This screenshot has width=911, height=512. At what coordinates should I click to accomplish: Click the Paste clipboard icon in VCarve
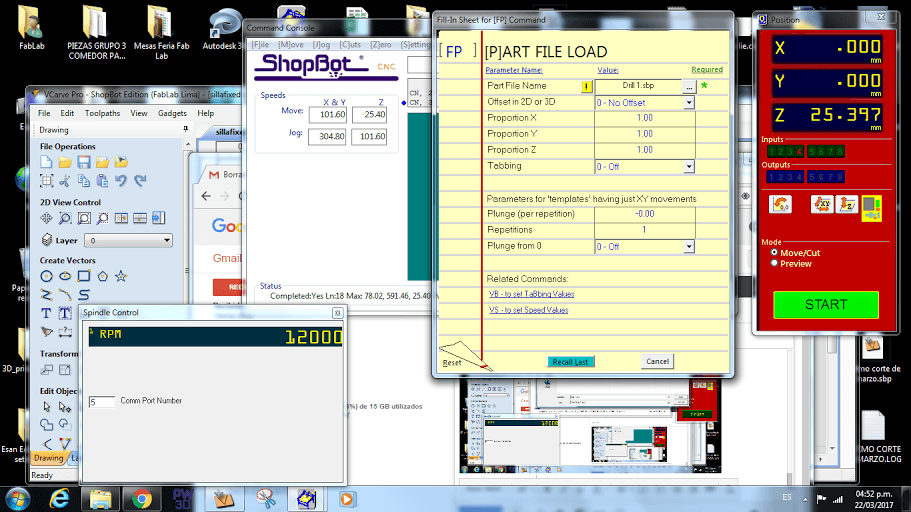[x=102, y=181]
